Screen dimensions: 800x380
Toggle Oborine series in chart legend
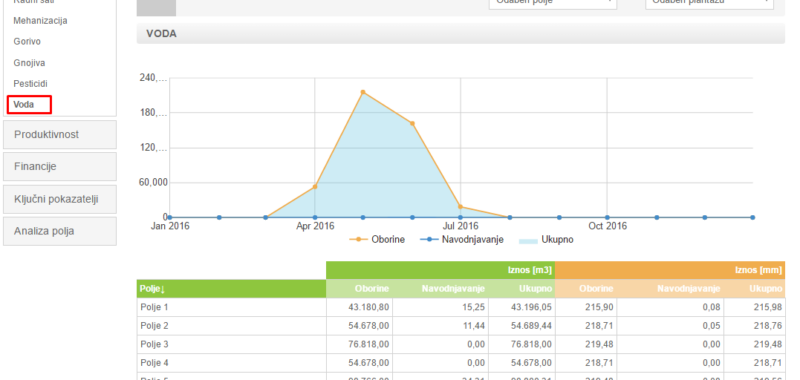point(377,240)
